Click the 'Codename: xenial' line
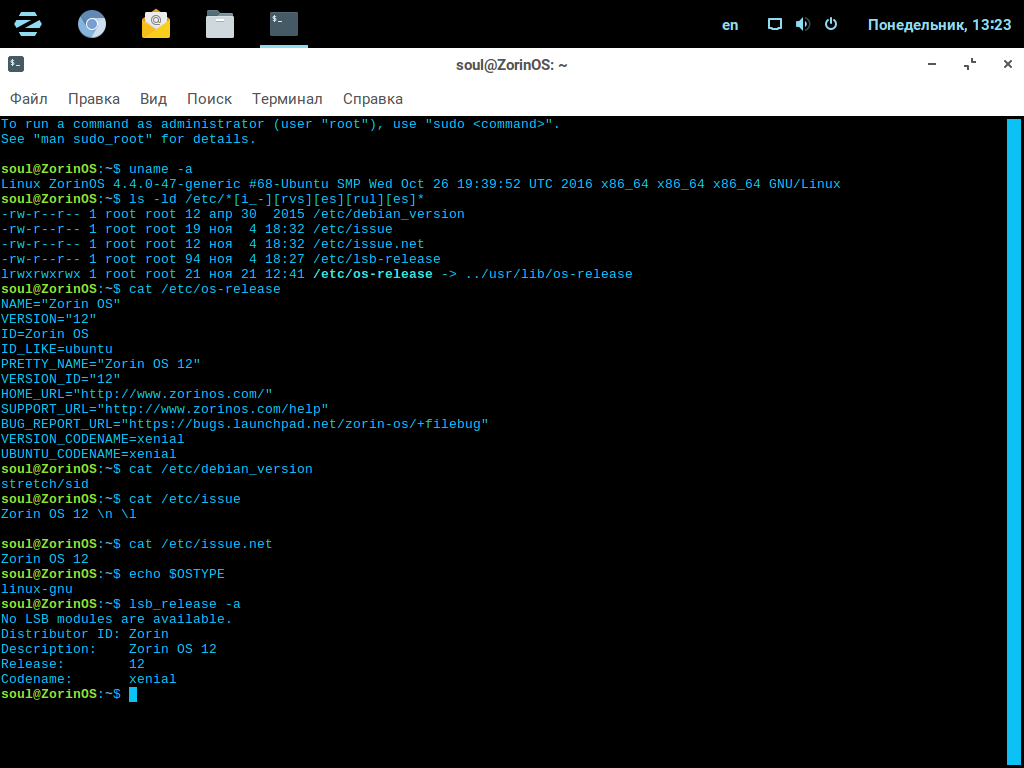This screenshot has width=1024, height=768. pyautogui.click(x=89, y=680)
